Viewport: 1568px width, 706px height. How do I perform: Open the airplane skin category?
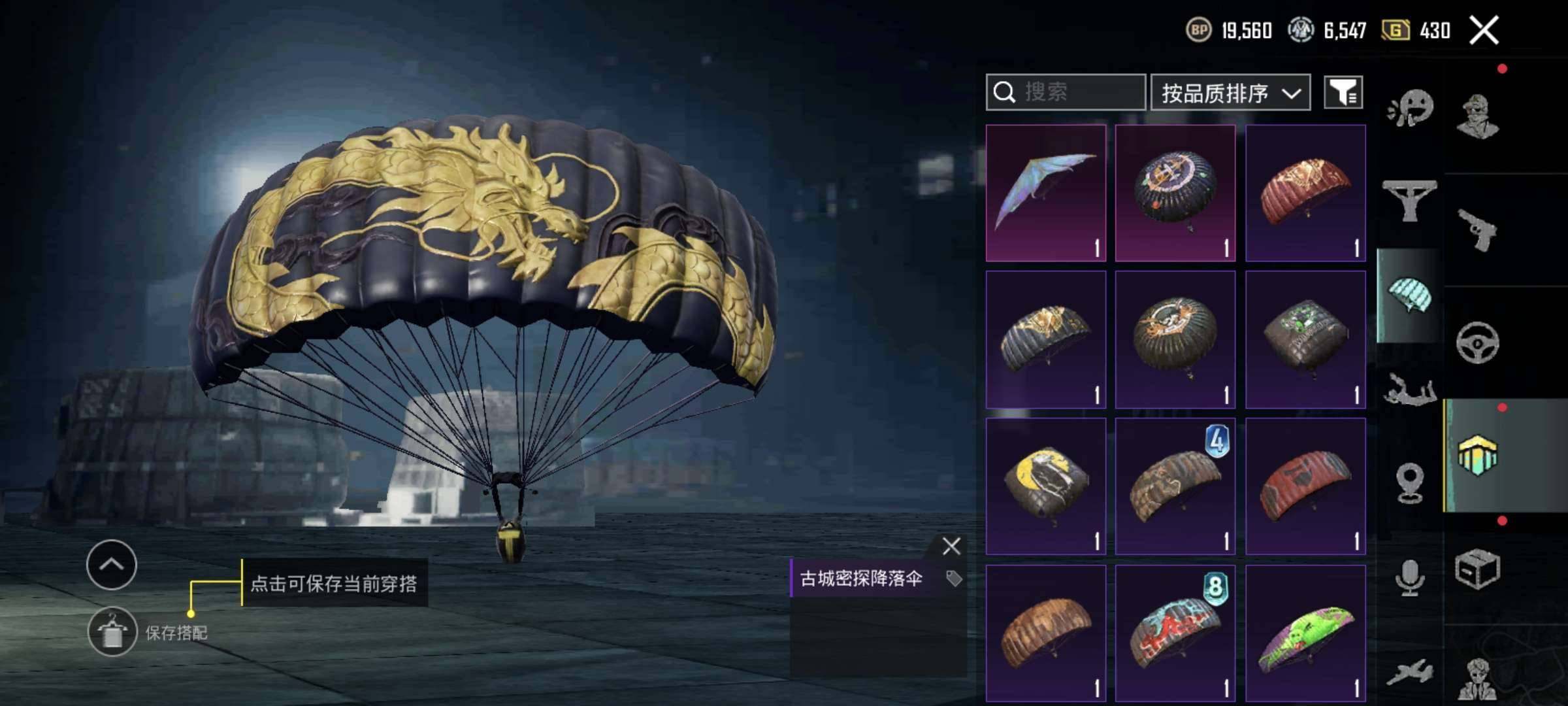click(x=1410, y=672)
